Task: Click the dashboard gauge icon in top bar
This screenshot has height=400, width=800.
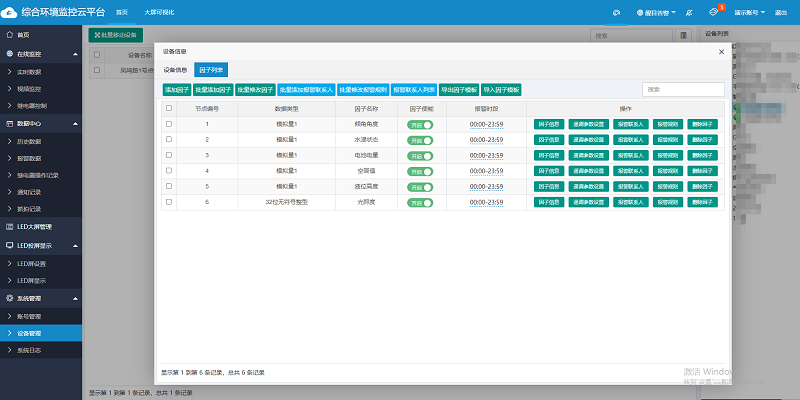Action: tap(617, 12)
